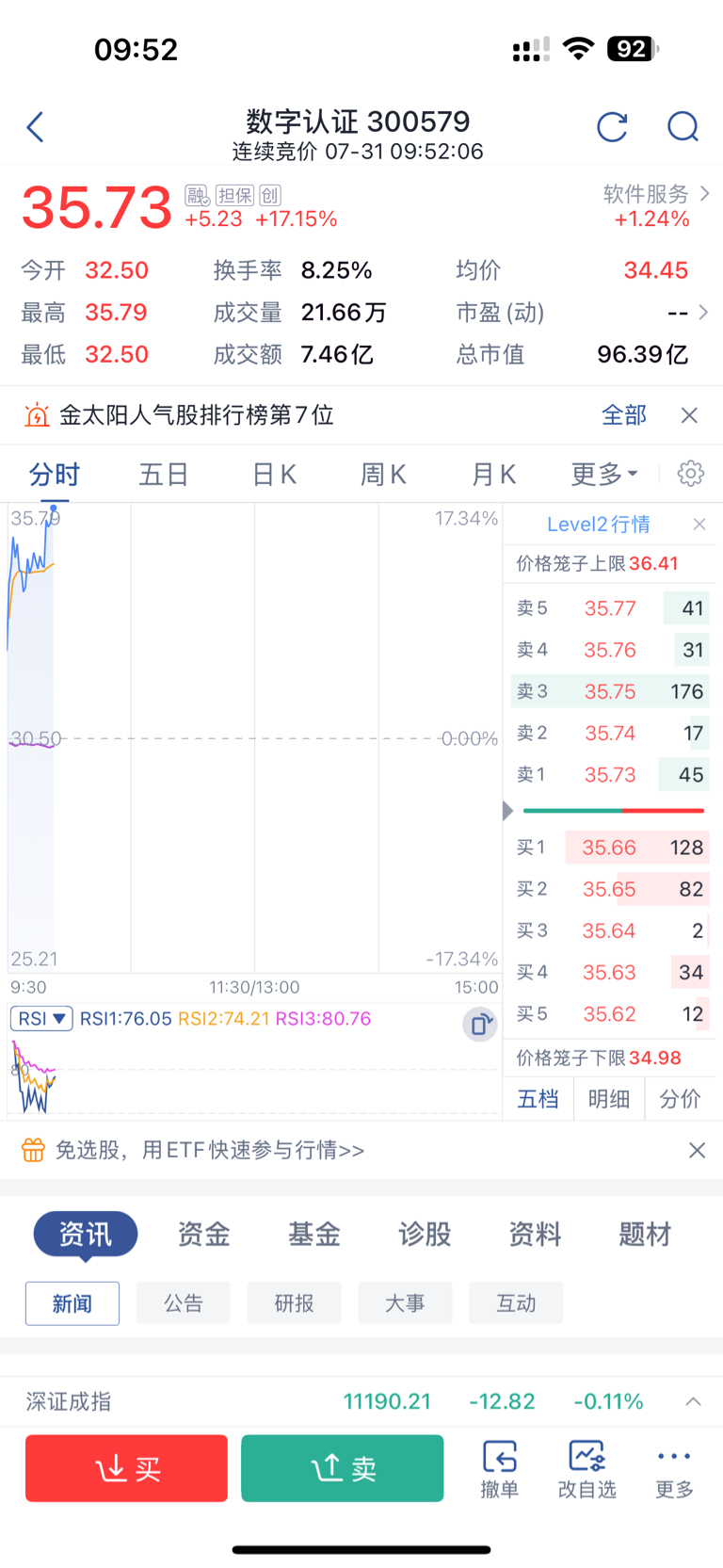The image size is (723, 1568).
Task: Expand the 更多 chart period dropdown
Action: point(604,474)
